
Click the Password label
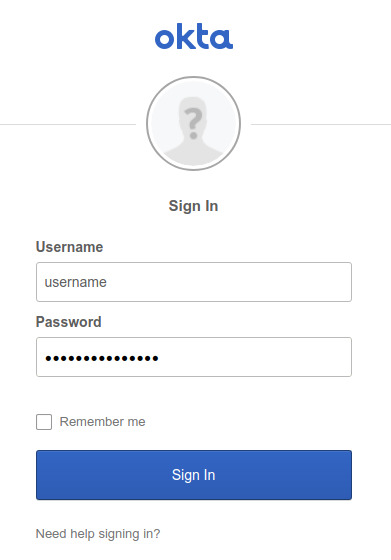tap(69, 322)
